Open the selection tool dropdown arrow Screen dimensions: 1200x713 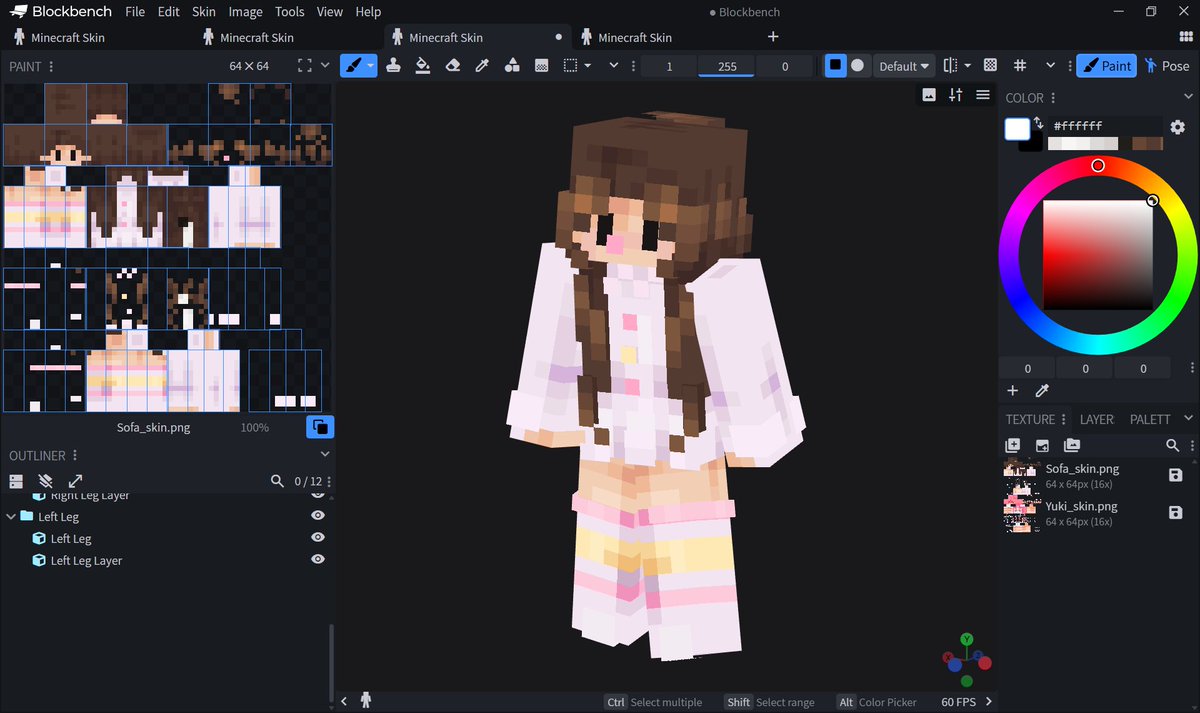(x=588, y=66)
